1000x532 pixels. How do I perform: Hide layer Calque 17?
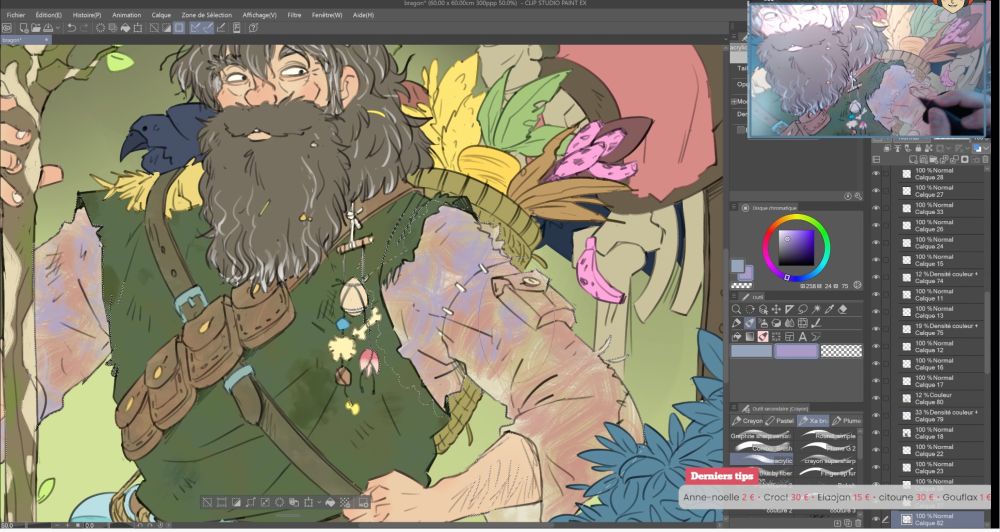click(876, 380)
